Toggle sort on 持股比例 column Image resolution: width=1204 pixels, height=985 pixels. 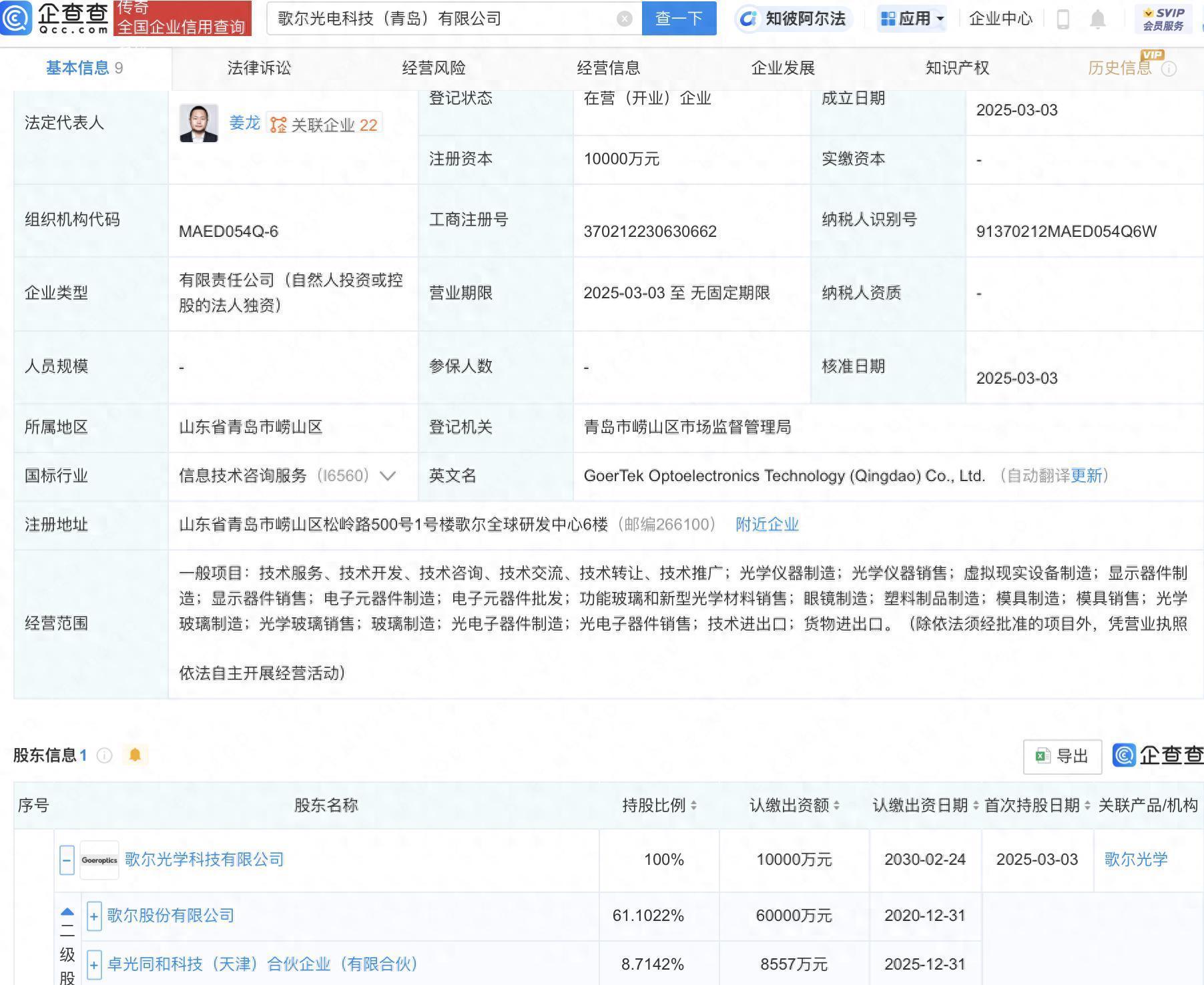[692, 805]
